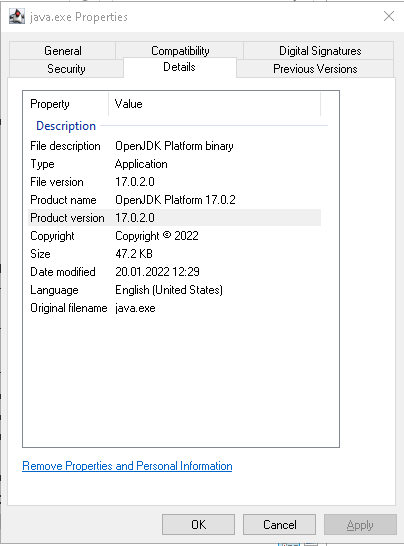Select the Product name row
The height and width of the screenshot is (546, 404).
coord(174,200)
